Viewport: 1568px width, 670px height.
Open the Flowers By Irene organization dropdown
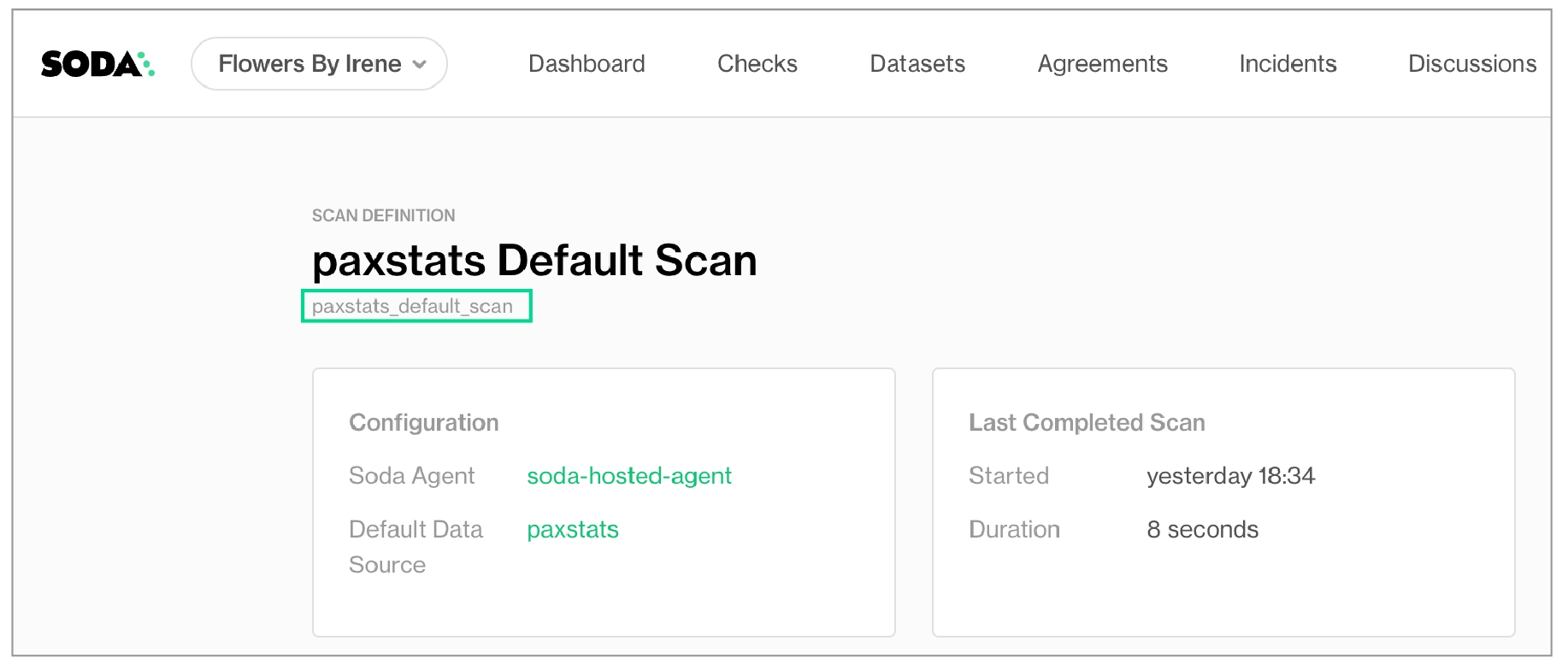(x=320, y=64)
